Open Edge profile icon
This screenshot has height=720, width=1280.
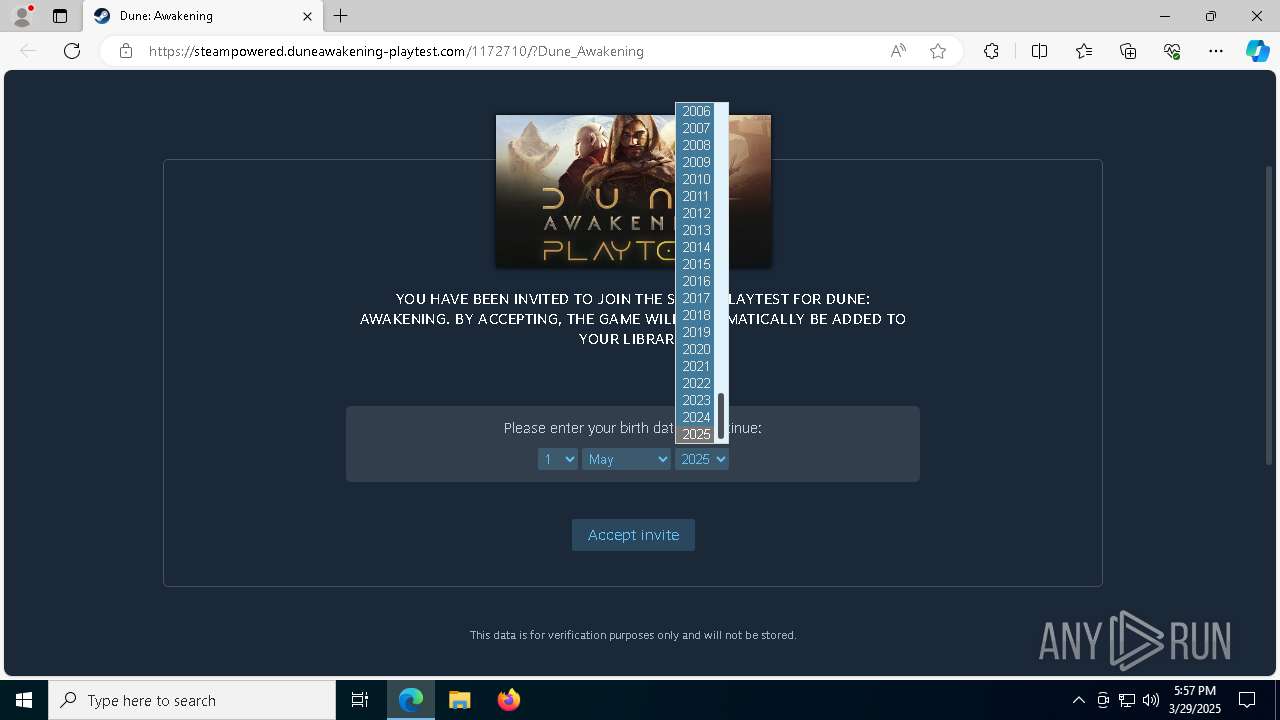click(22, 16)
